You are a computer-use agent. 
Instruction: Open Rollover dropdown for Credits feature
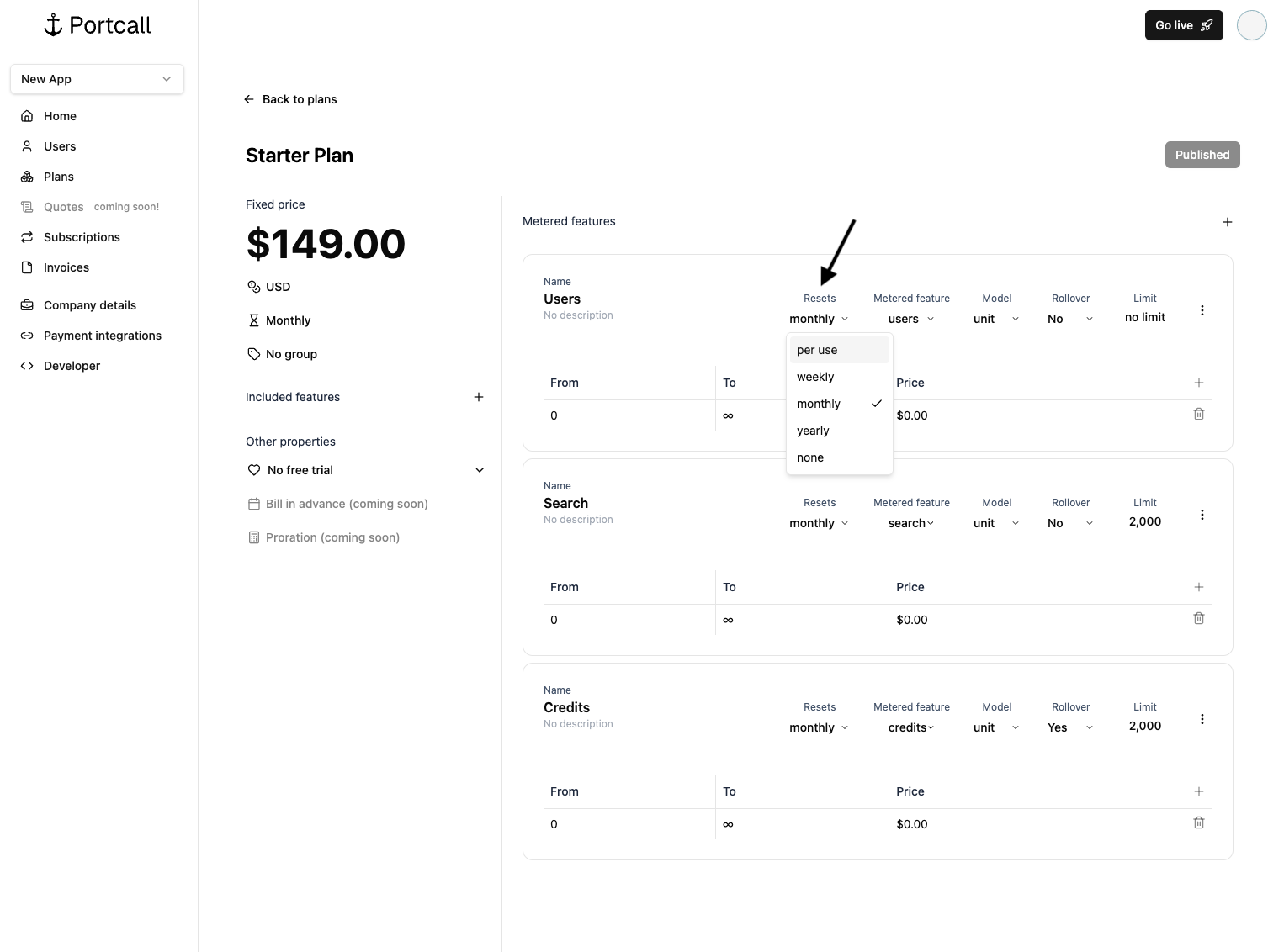pyautogui.click(x=1070, y=727)
